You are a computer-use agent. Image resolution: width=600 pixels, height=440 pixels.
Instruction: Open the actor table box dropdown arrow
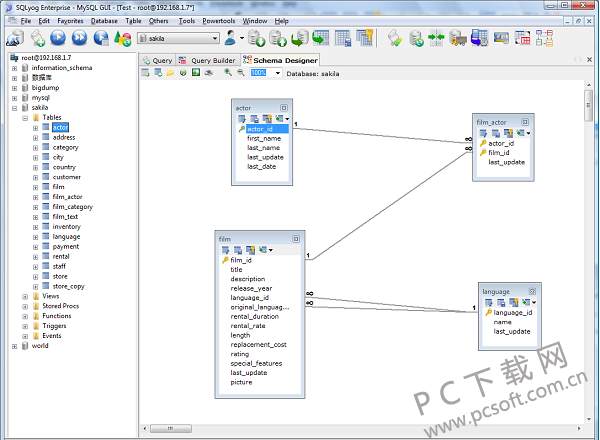pos(287,119)
